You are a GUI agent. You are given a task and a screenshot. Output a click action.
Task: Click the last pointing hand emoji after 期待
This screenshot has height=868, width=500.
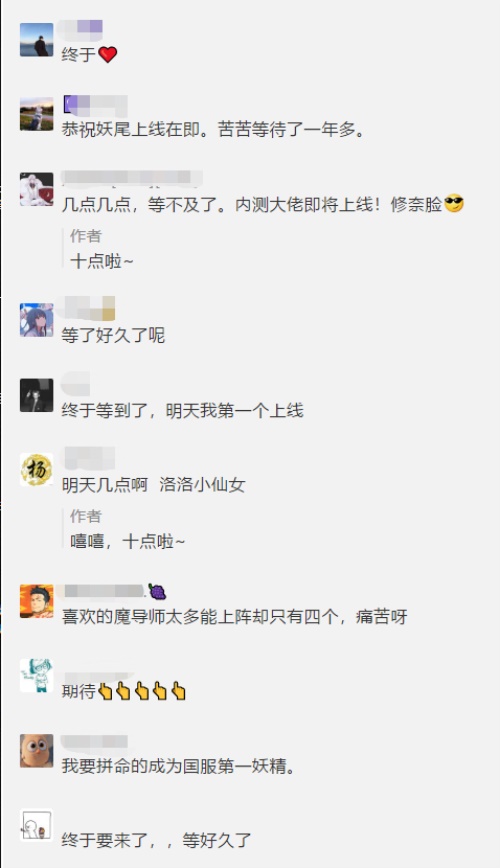pyautogui.click(x=178, y=691)
